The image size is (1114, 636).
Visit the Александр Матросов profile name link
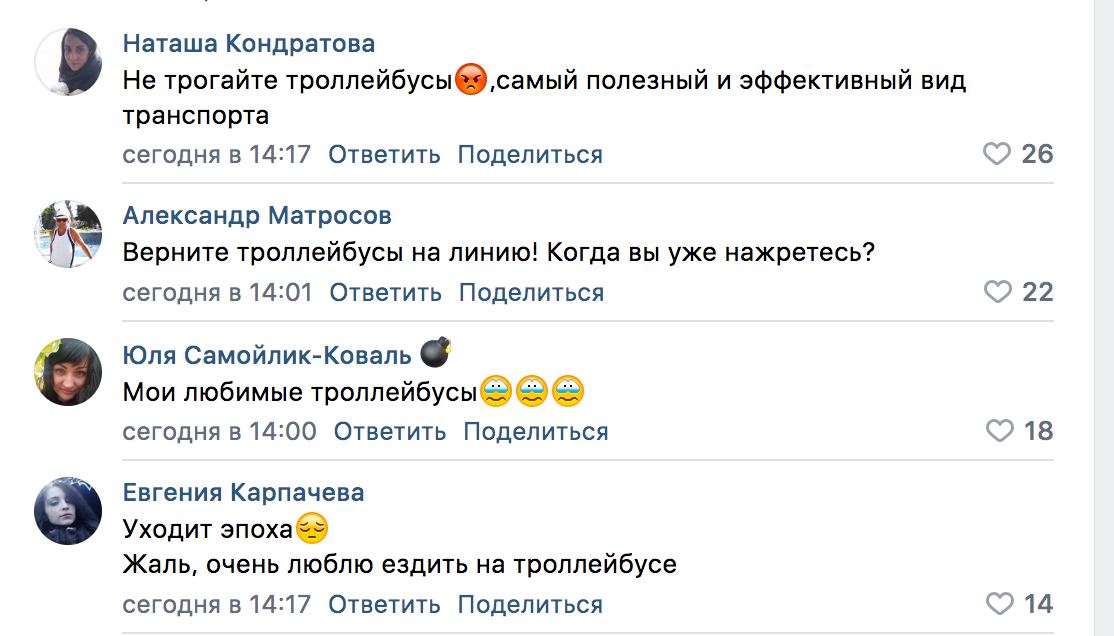coord(257,216)
